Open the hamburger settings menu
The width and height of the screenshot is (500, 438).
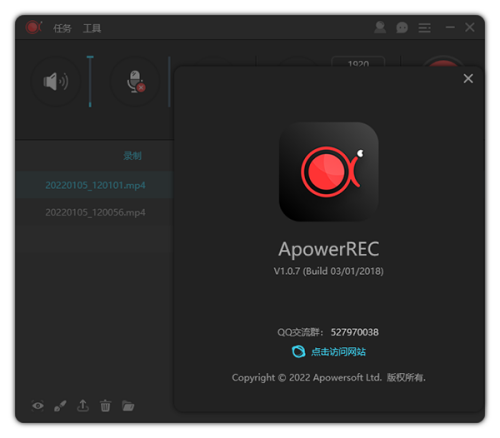coord(424,28)
